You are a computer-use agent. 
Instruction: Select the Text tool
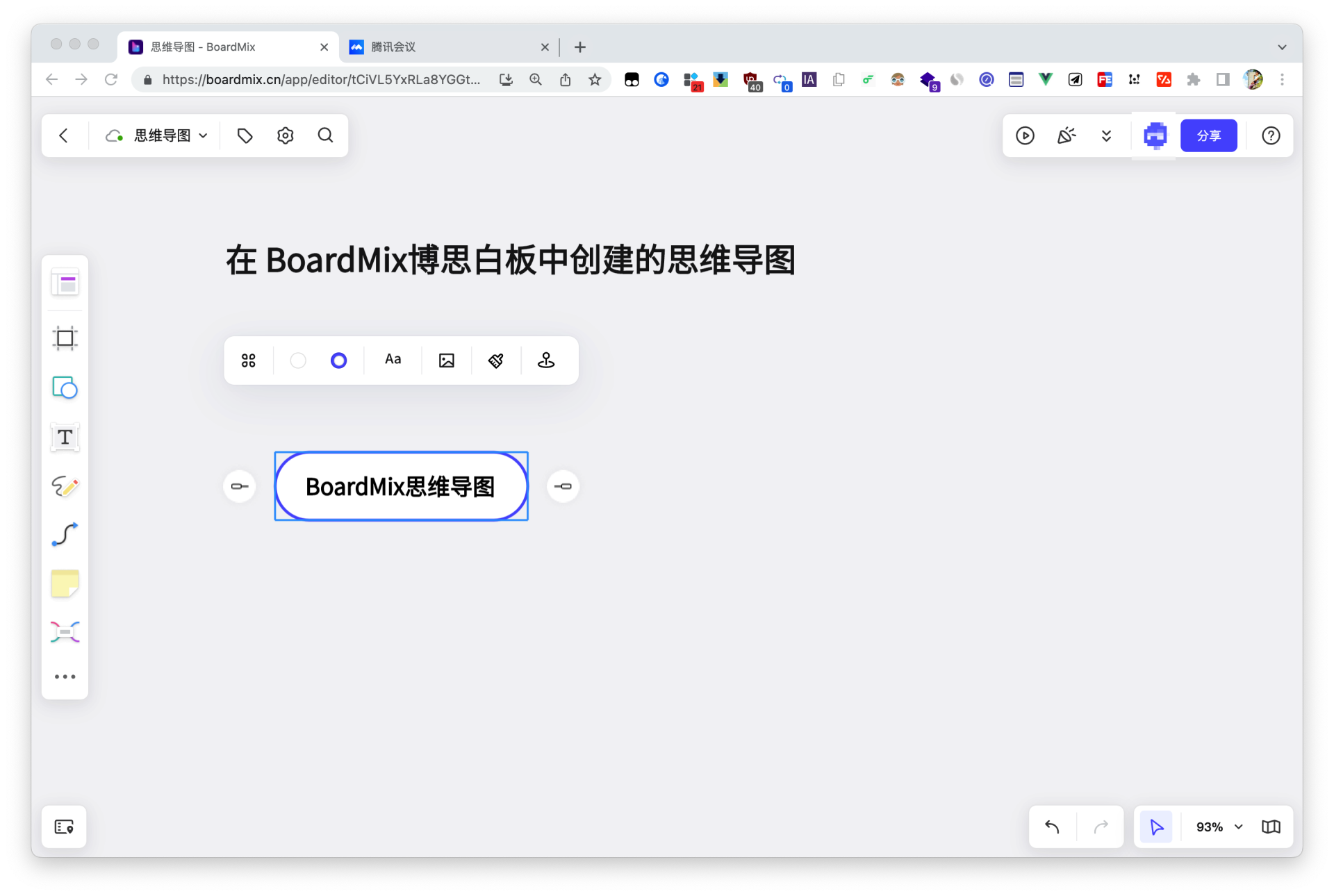point(65,437)
